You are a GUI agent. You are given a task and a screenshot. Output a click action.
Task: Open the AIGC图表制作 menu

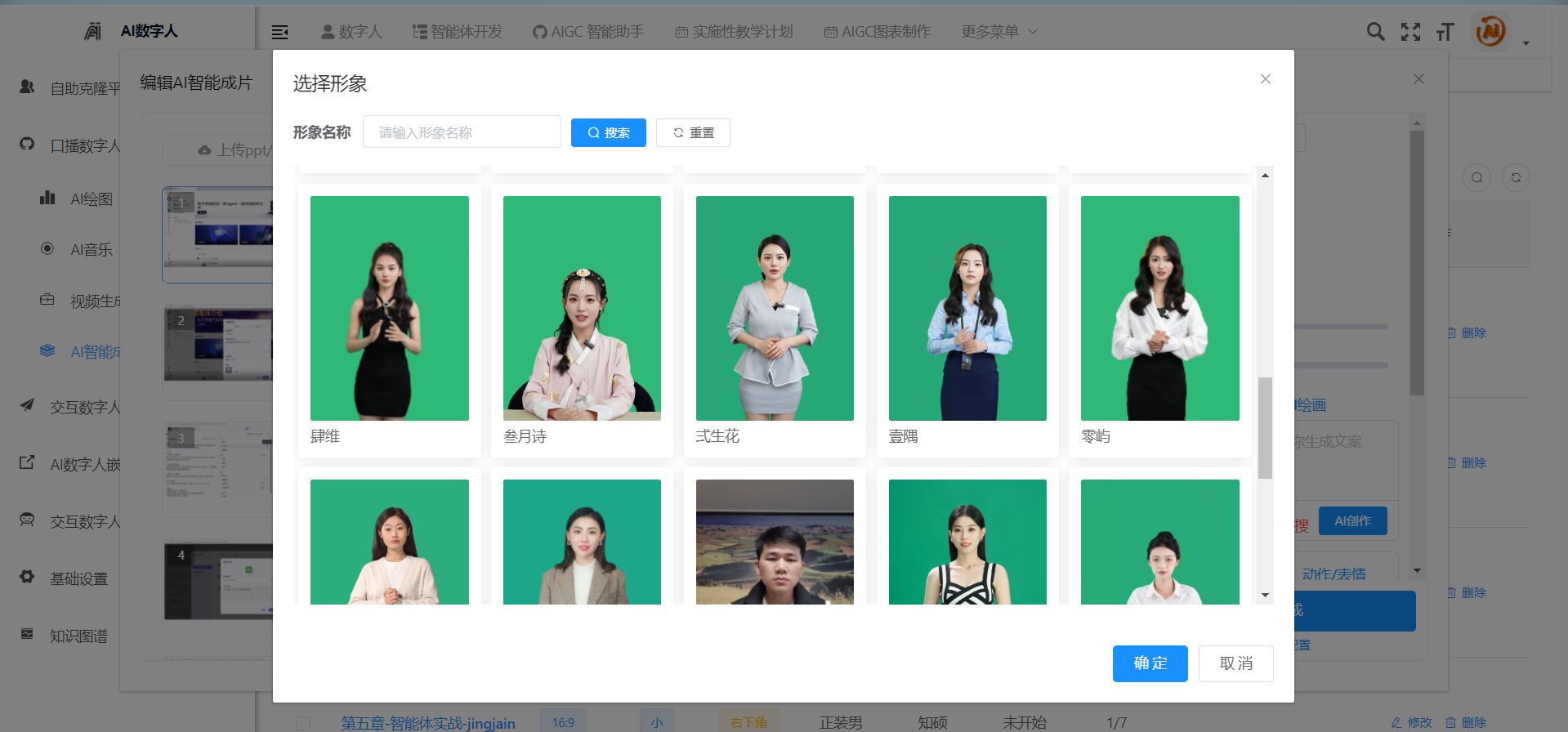(x=878, y=32)
